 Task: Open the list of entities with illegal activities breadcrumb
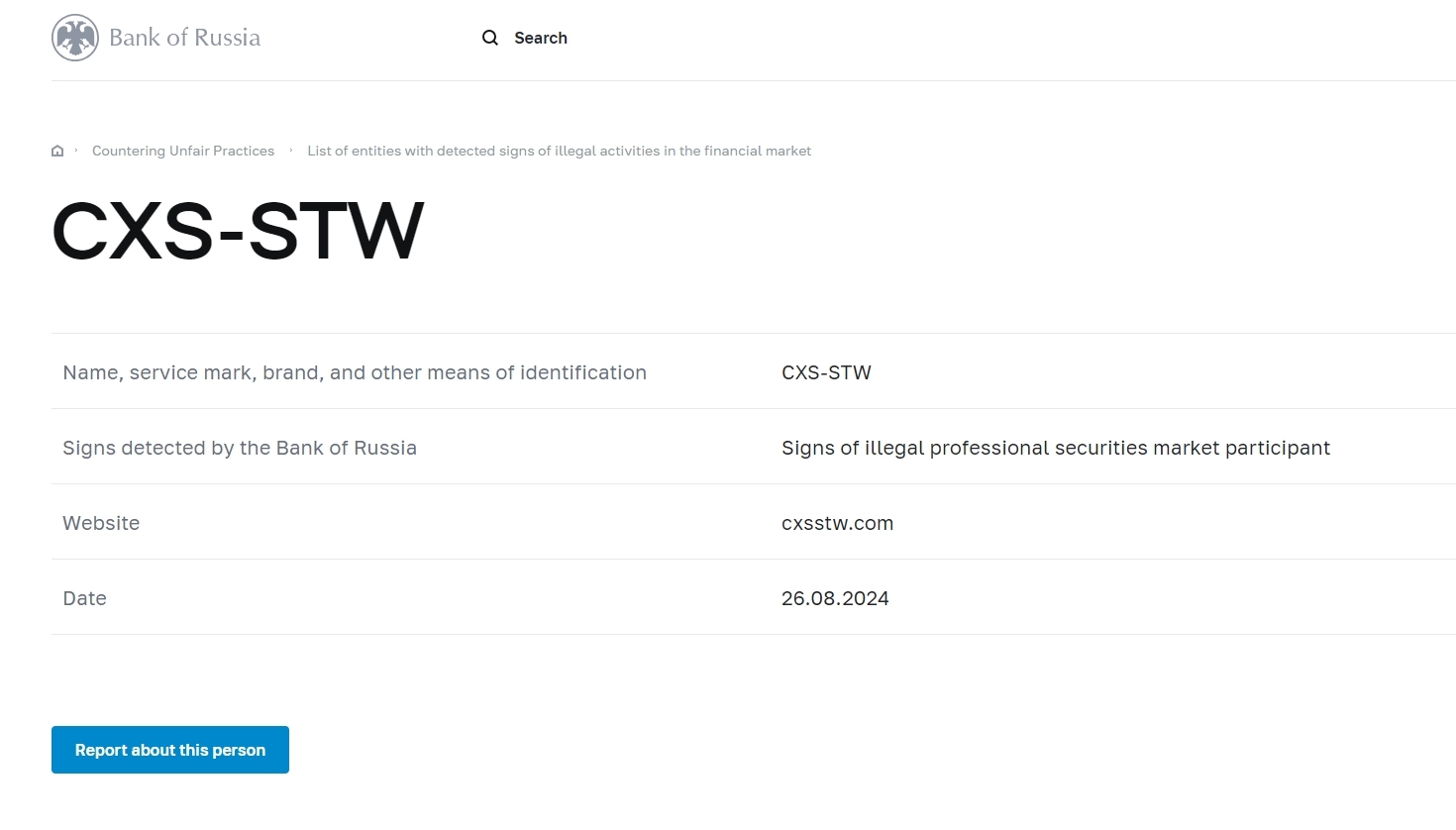(559, 151)
